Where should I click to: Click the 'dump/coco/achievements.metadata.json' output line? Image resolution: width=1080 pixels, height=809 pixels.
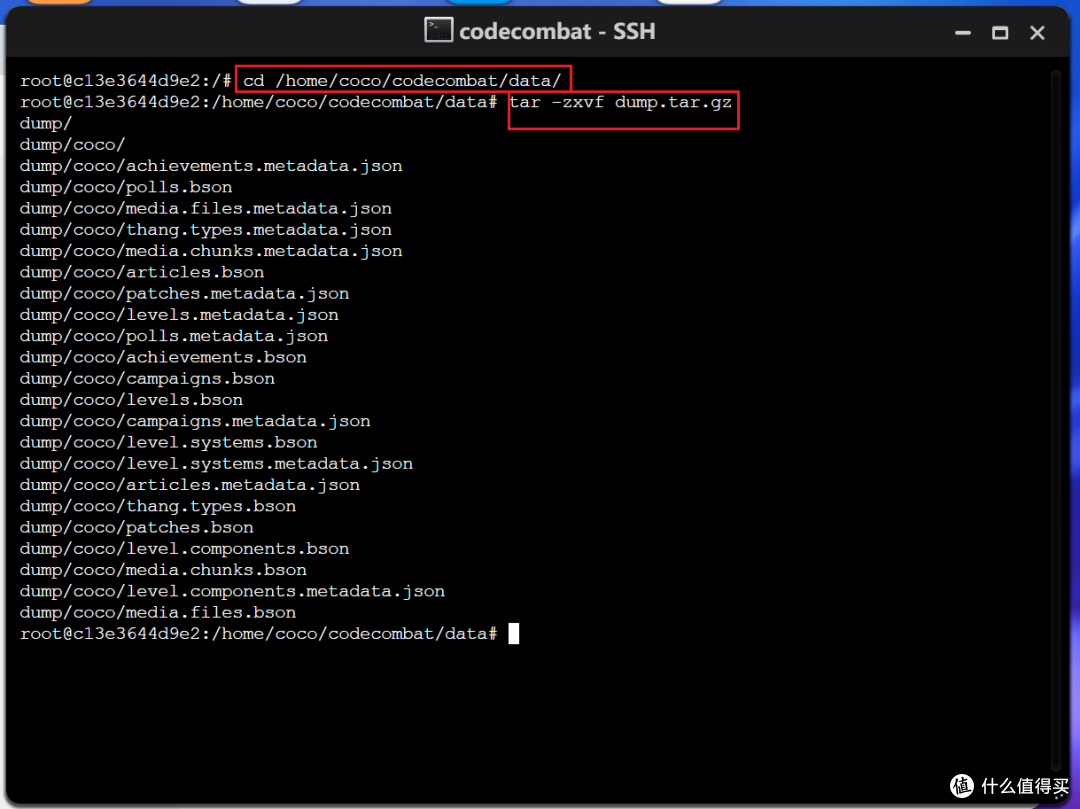pyautogui.click(x=211, y=166)
